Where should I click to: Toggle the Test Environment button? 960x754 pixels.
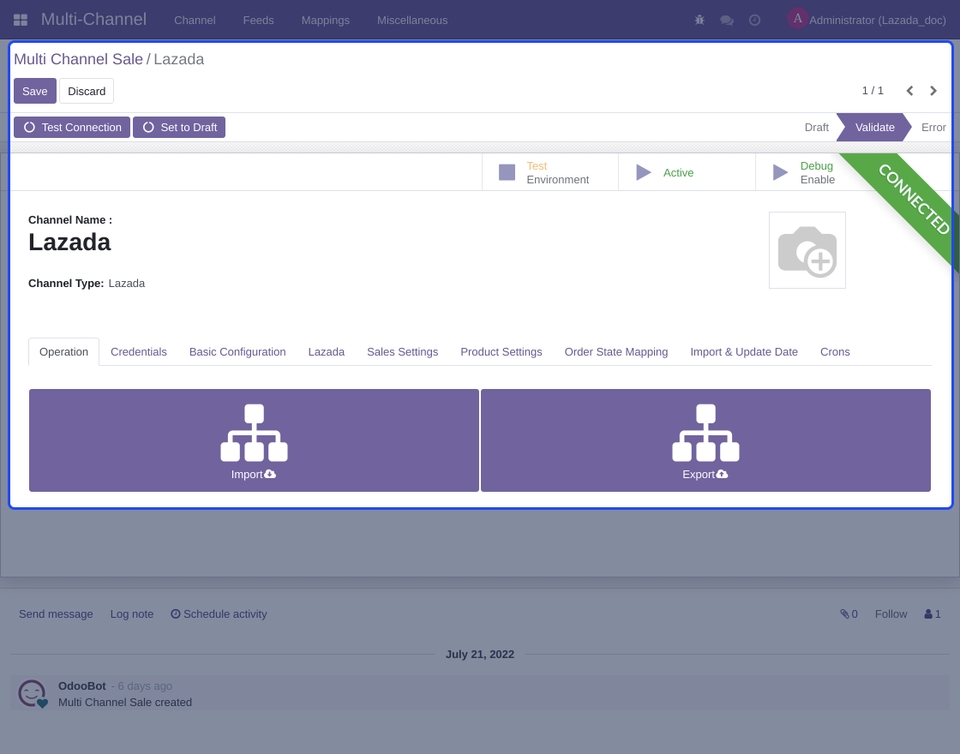[550, 173]
